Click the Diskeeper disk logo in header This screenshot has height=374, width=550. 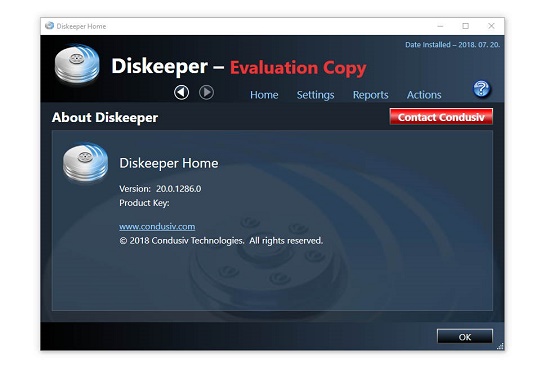coord(77,64)
